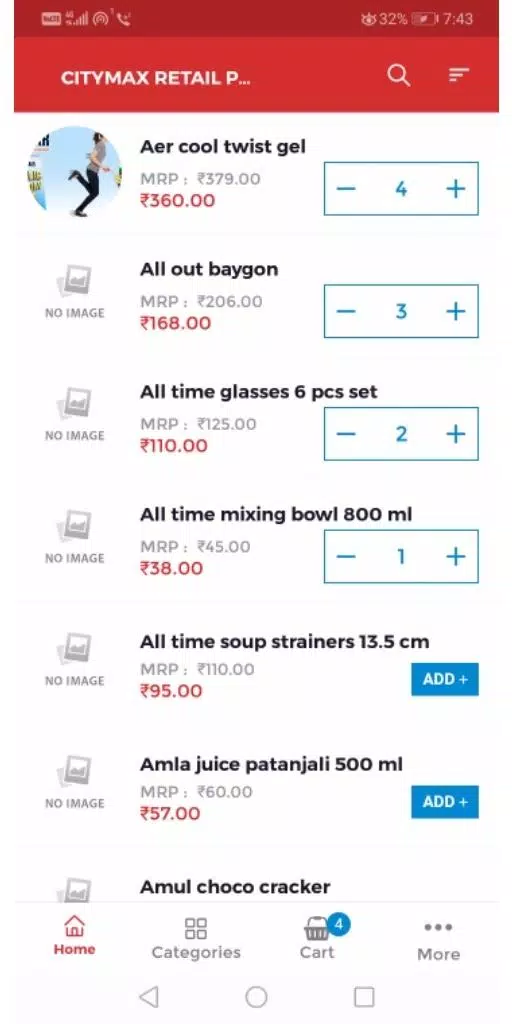The width and height of the screenshot is (512, 1024).
Task: Increase All time glasses 6 pcs quantity
Action: [x=455, y=434]
